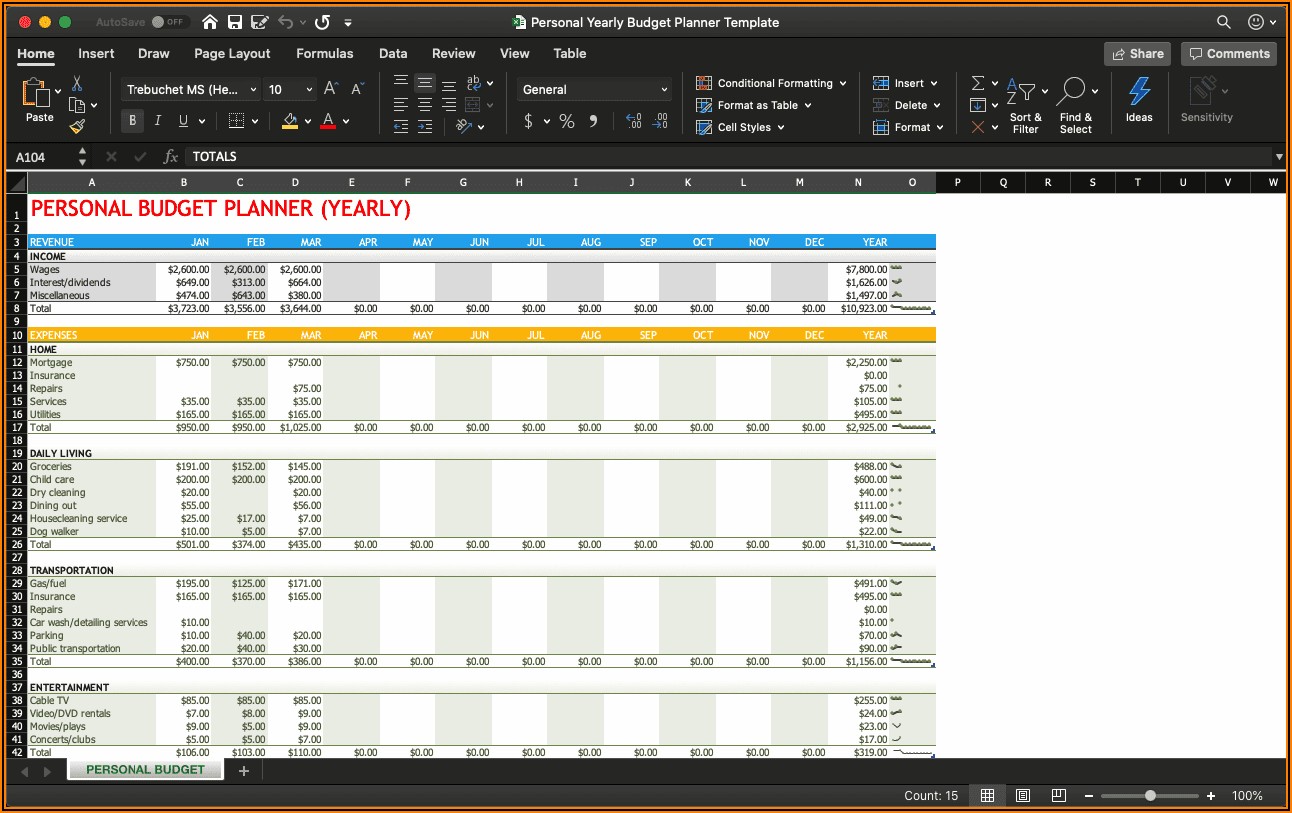This screenshot has width=1292, height=813.
Task: Click the Share button
Action: click(x=1136, y=54)
